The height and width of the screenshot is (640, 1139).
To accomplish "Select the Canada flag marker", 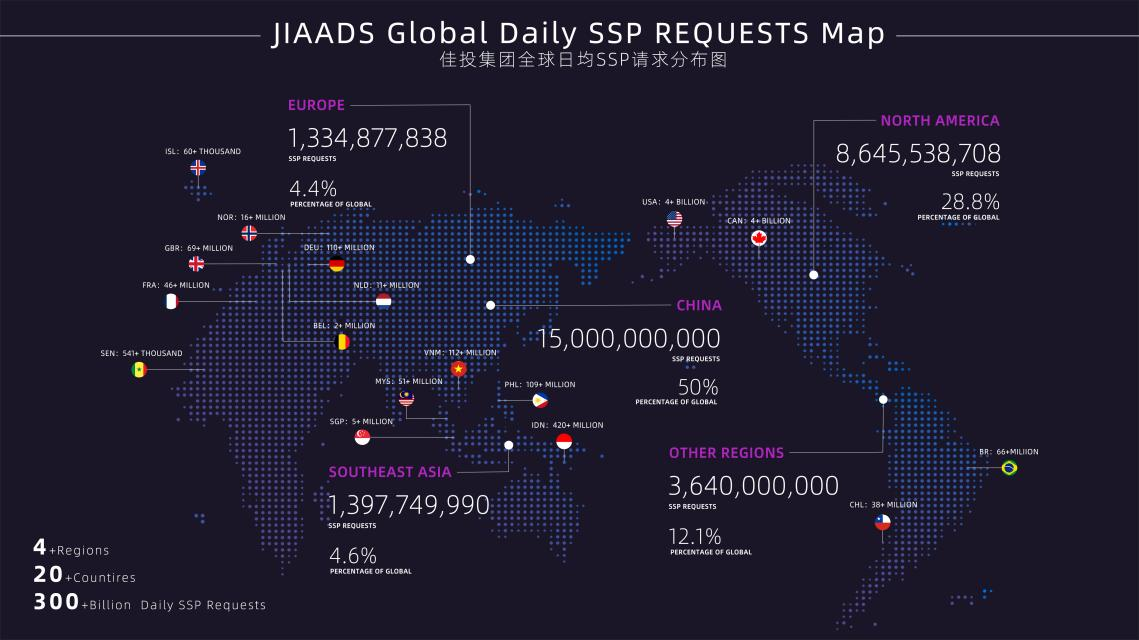I will pyautogui.click(x=759, y=238).
